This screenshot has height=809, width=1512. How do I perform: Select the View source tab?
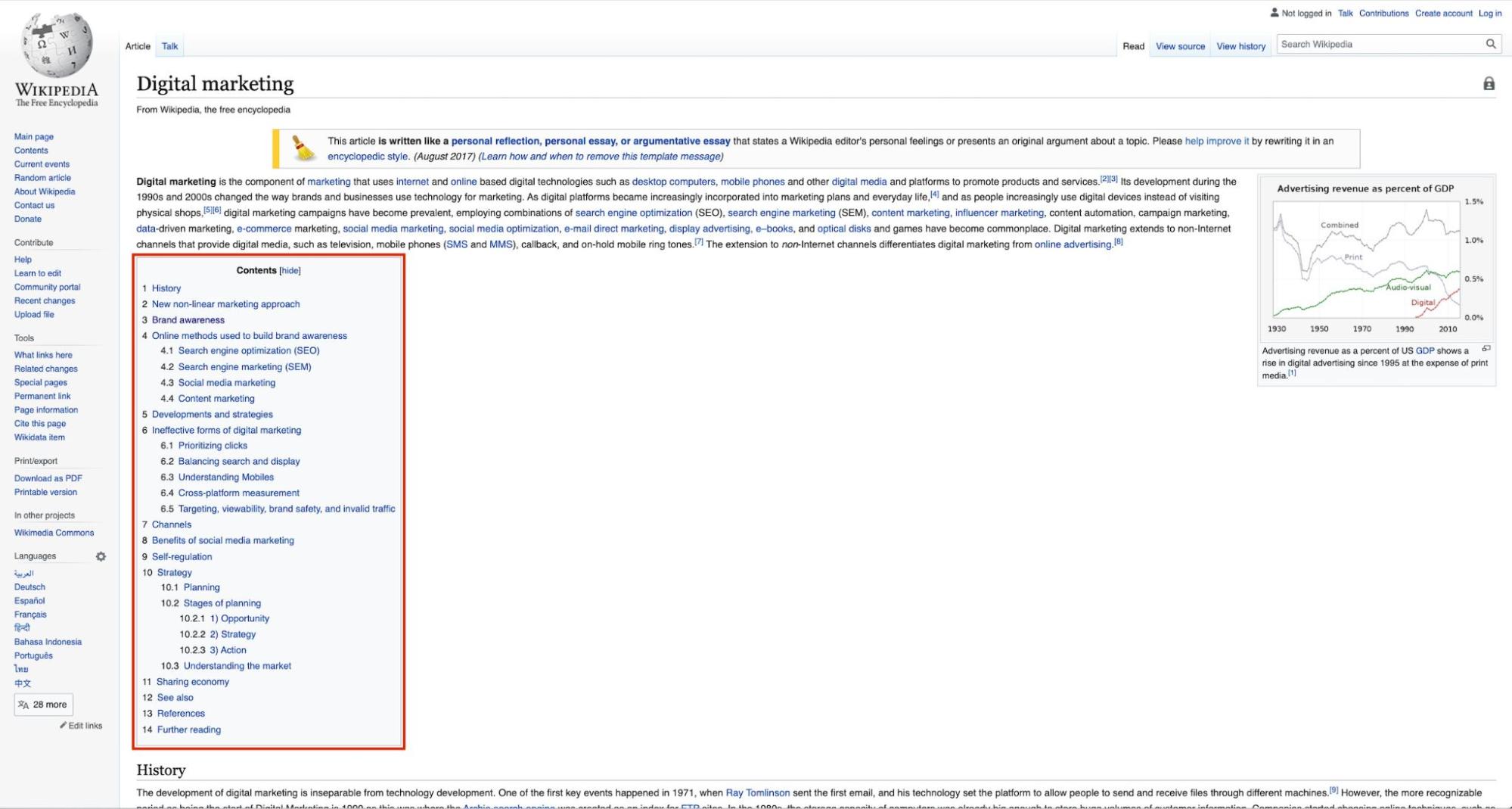(1180, 46)
